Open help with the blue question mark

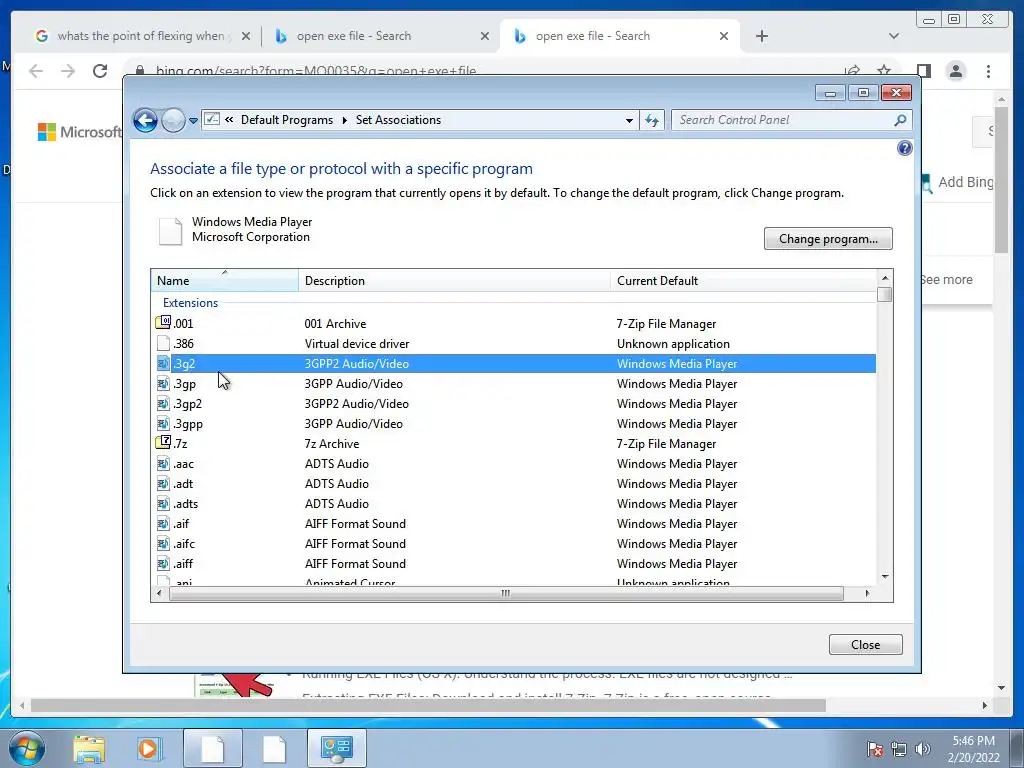click(x=904, y=148)
